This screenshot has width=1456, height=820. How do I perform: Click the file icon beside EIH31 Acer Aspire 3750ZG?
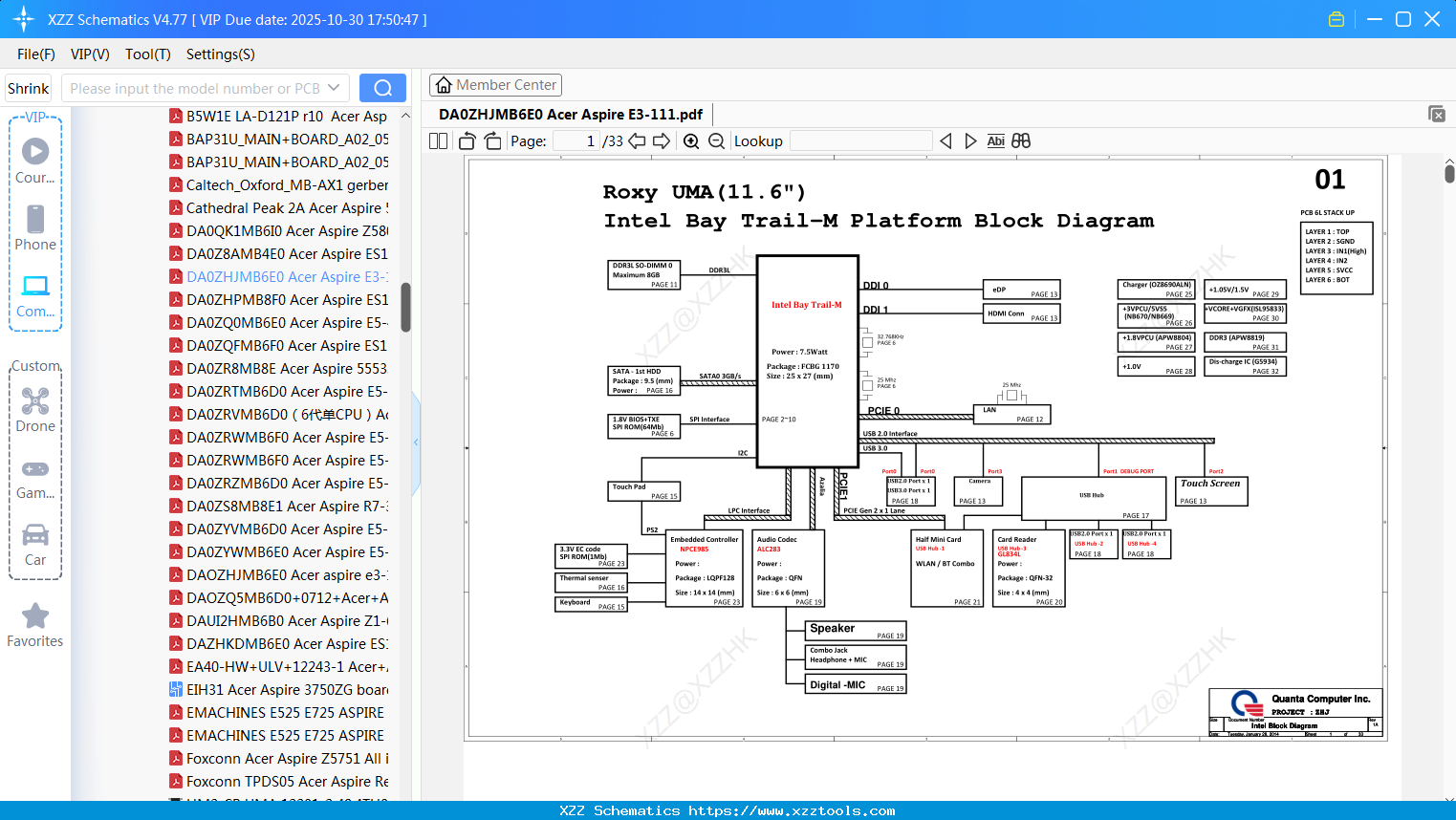[176, 690]
